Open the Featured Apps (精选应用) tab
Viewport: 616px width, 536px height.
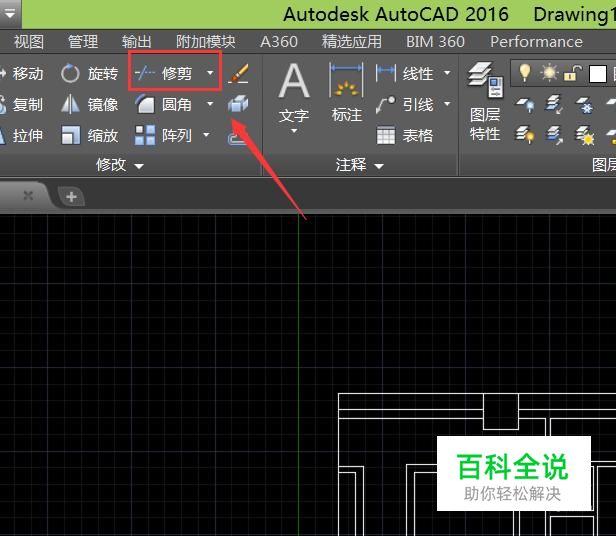click(x=352, y=42)
